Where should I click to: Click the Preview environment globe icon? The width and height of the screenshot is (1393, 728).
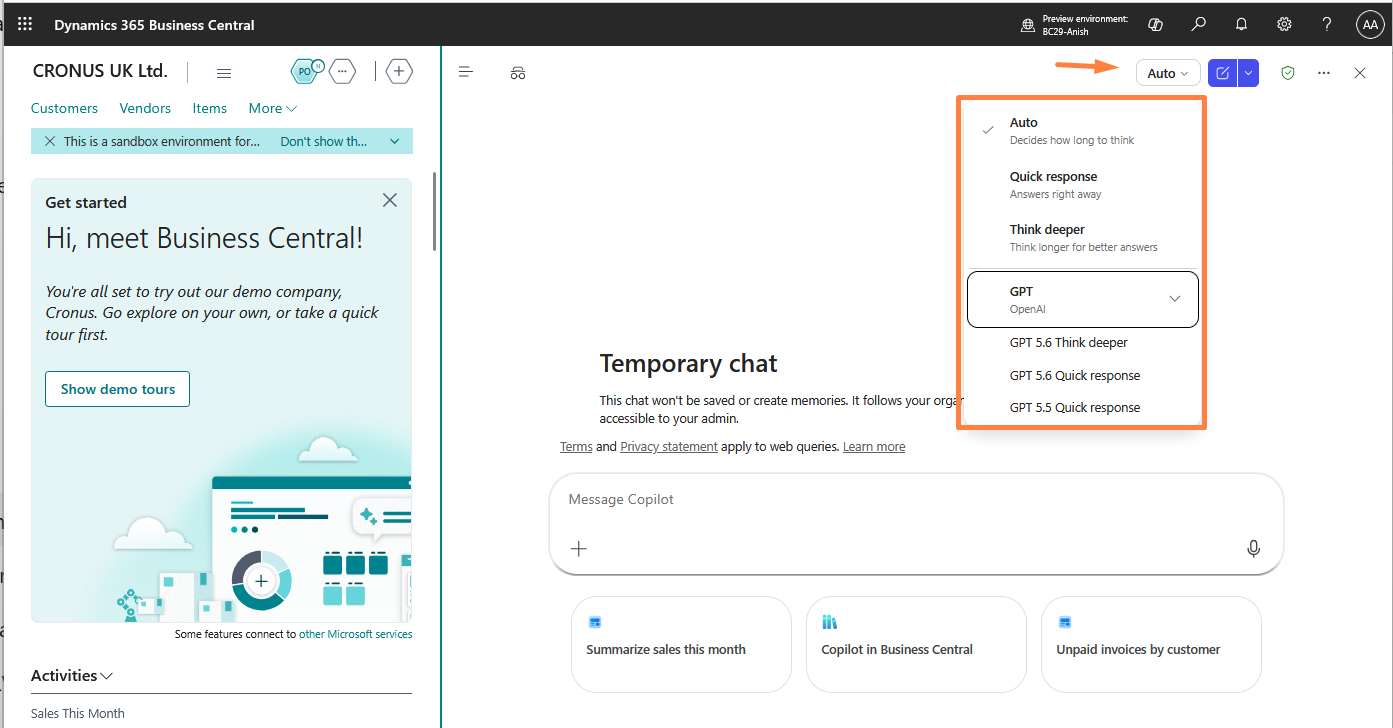click(x=1027, y=25)
